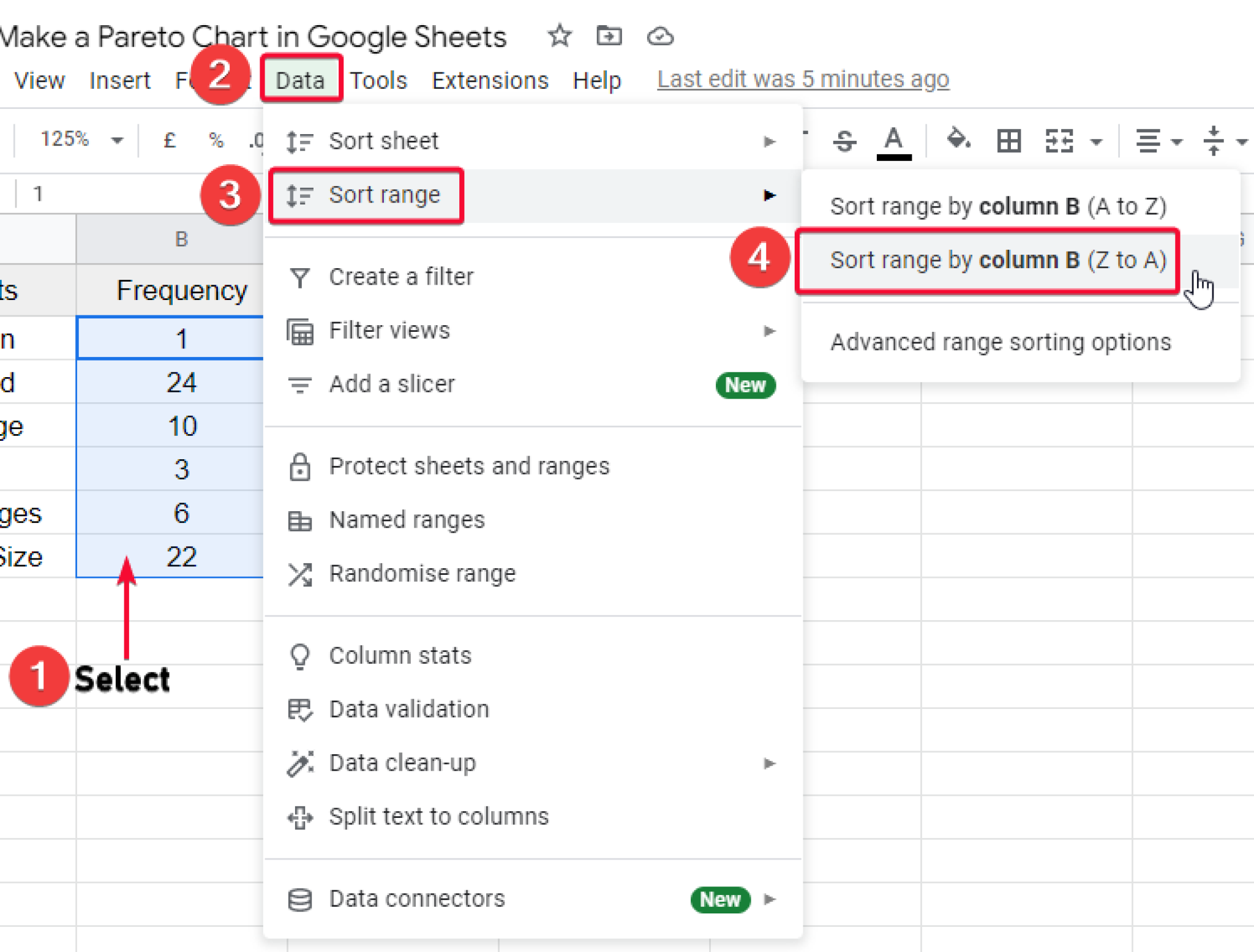The image size is (1254, 952).
Task: Click the Column stats lightbulb icon
Action: tap(299, 657)
